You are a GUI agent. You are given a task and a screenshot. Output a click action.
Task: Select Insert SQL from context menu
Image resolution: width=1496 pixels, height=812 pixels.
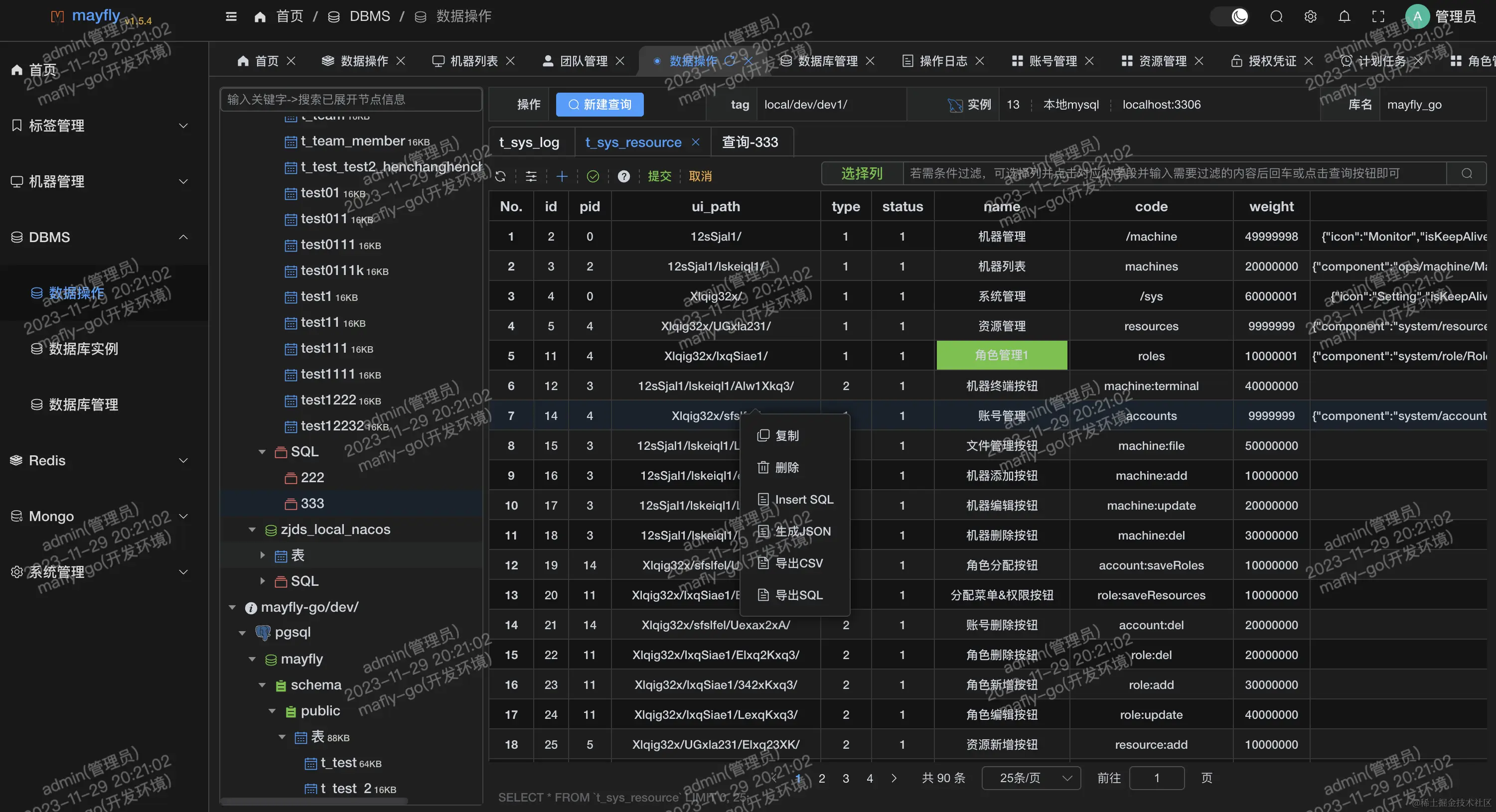(803, 499)
